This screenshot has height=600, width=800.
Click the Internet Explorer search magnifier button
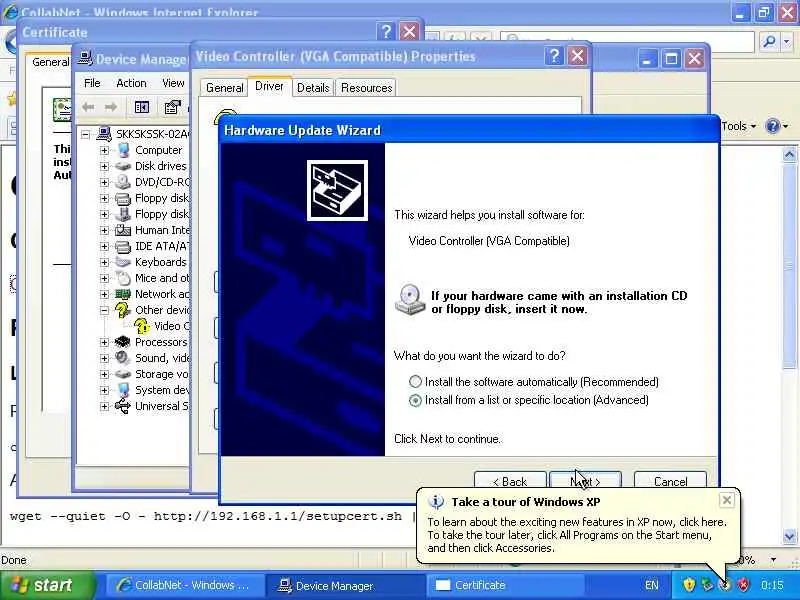(x=769, y=41)
